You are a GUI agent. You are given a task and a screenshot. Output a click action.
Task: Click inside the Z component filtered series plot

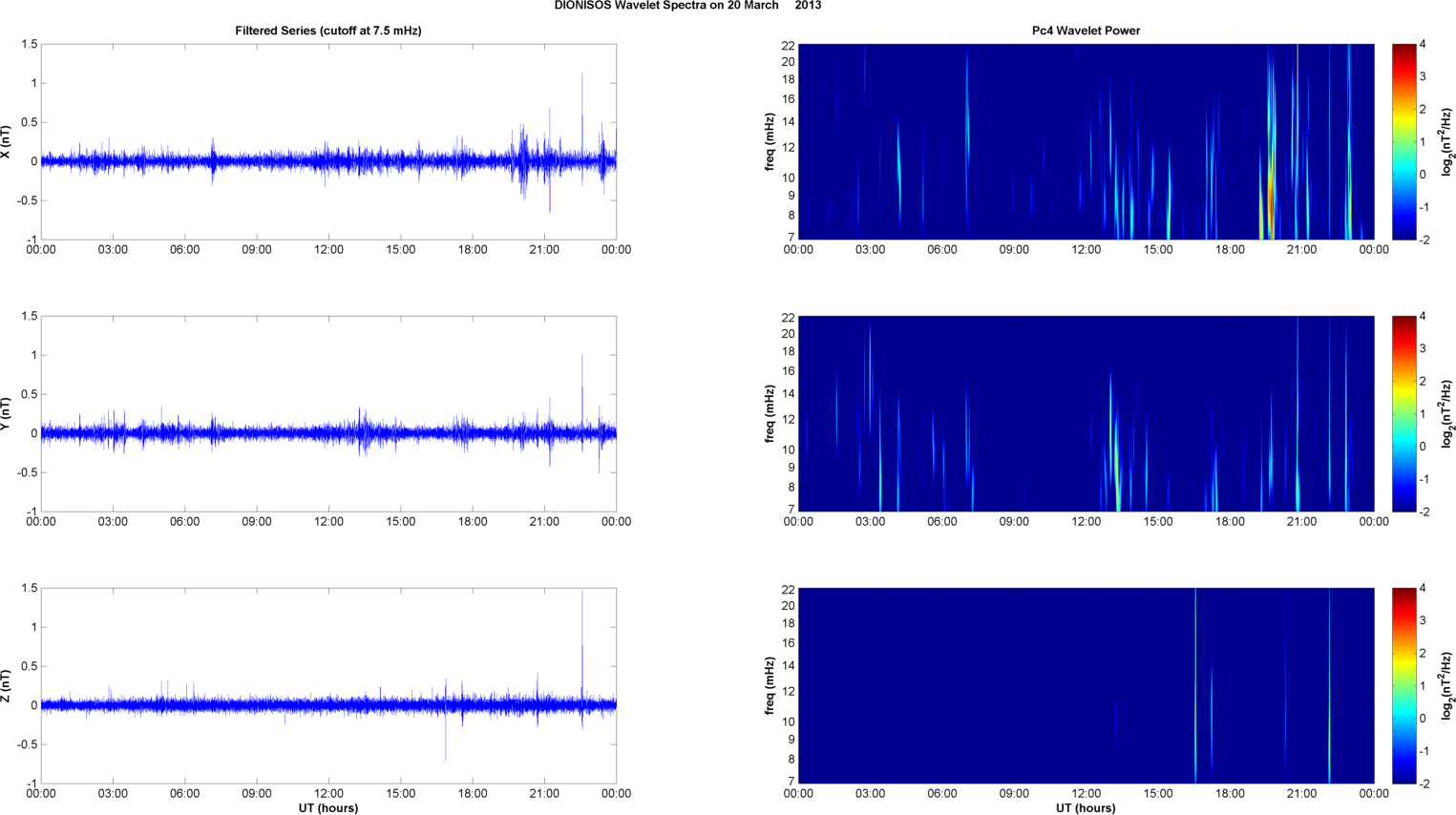point(328,686)
